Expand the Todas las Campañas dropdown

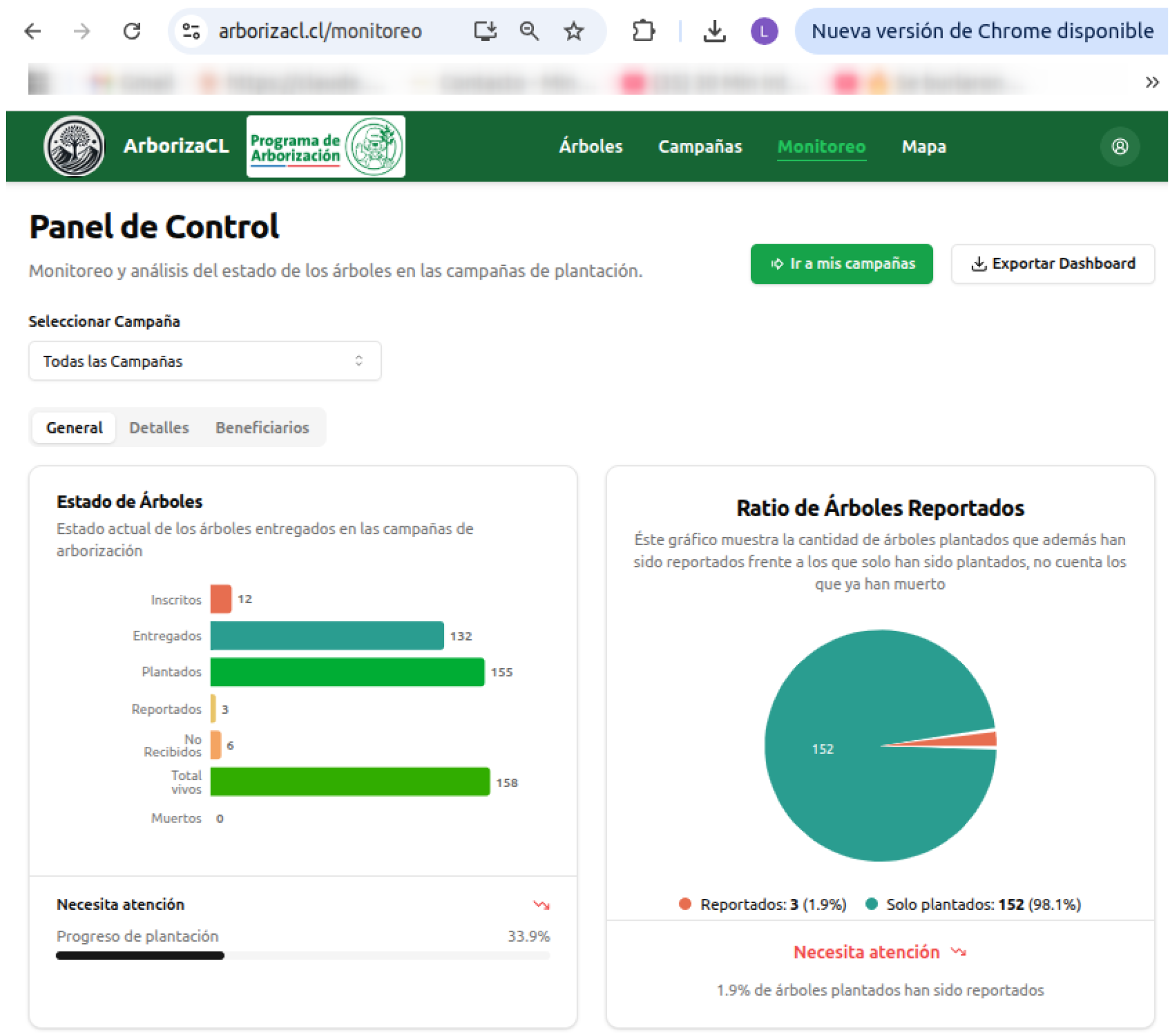(x=205, y=361)
